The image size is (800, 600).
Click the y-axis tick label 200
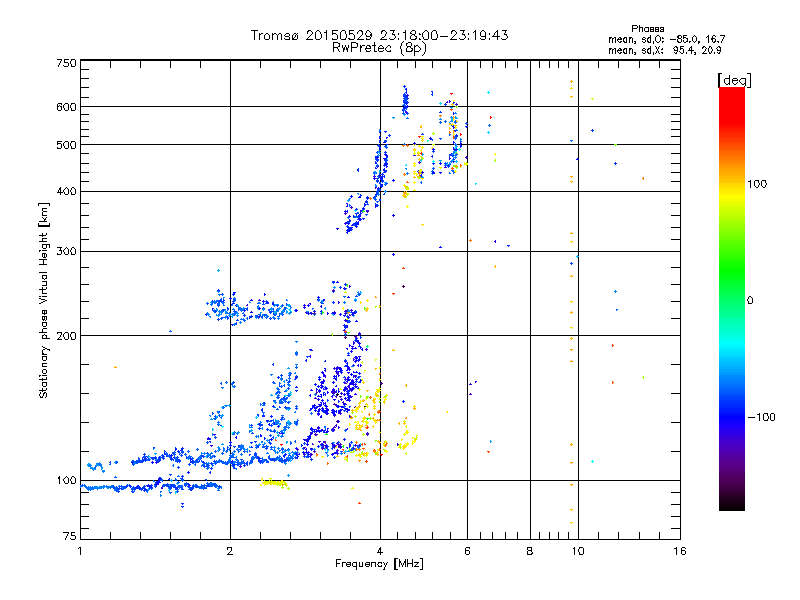coord(66,336)
